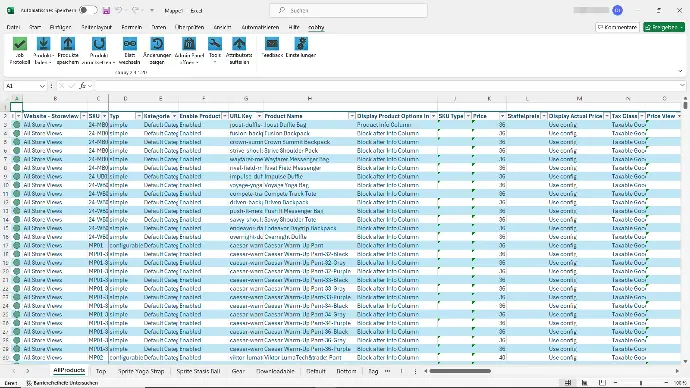The width and height of the screenshot is (690, 388).
Task: Click the Attributsets aufrufen icon
Action: (239, 44)
